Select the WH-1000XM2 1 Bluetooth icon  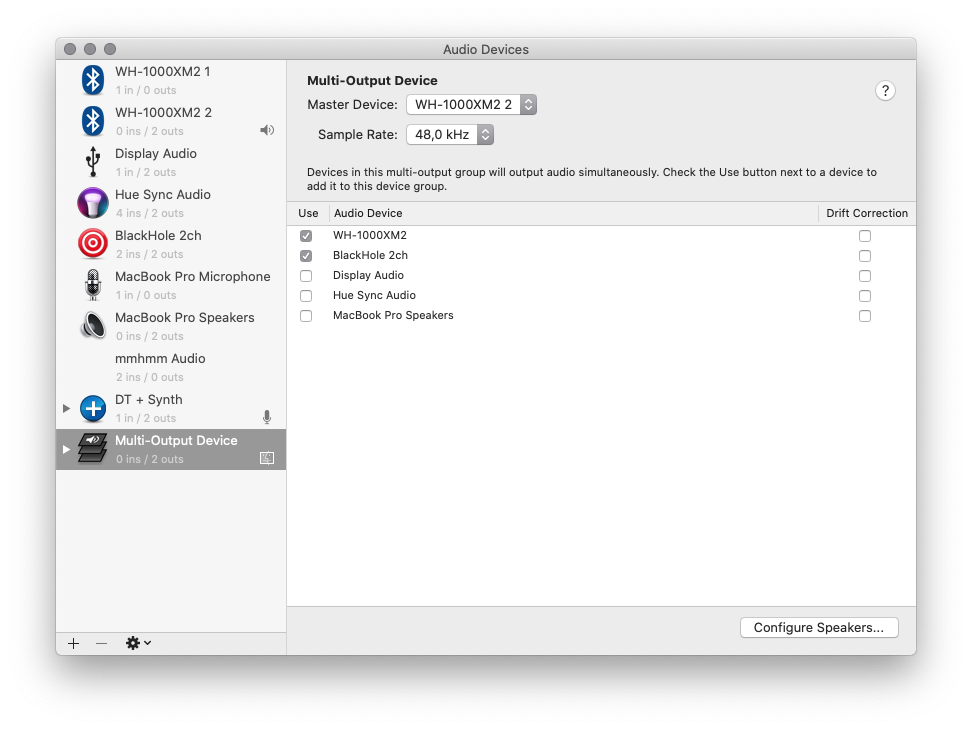click(x=93, y=80)
